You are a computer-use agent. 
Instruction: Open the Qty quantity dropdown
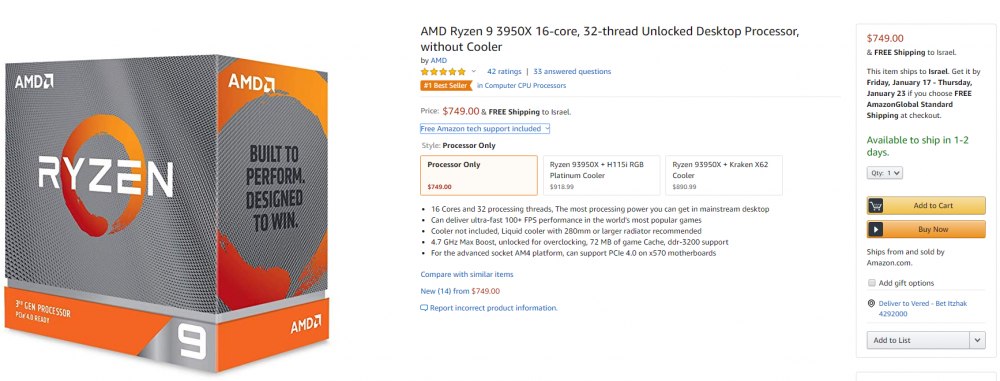coord(885,173)
